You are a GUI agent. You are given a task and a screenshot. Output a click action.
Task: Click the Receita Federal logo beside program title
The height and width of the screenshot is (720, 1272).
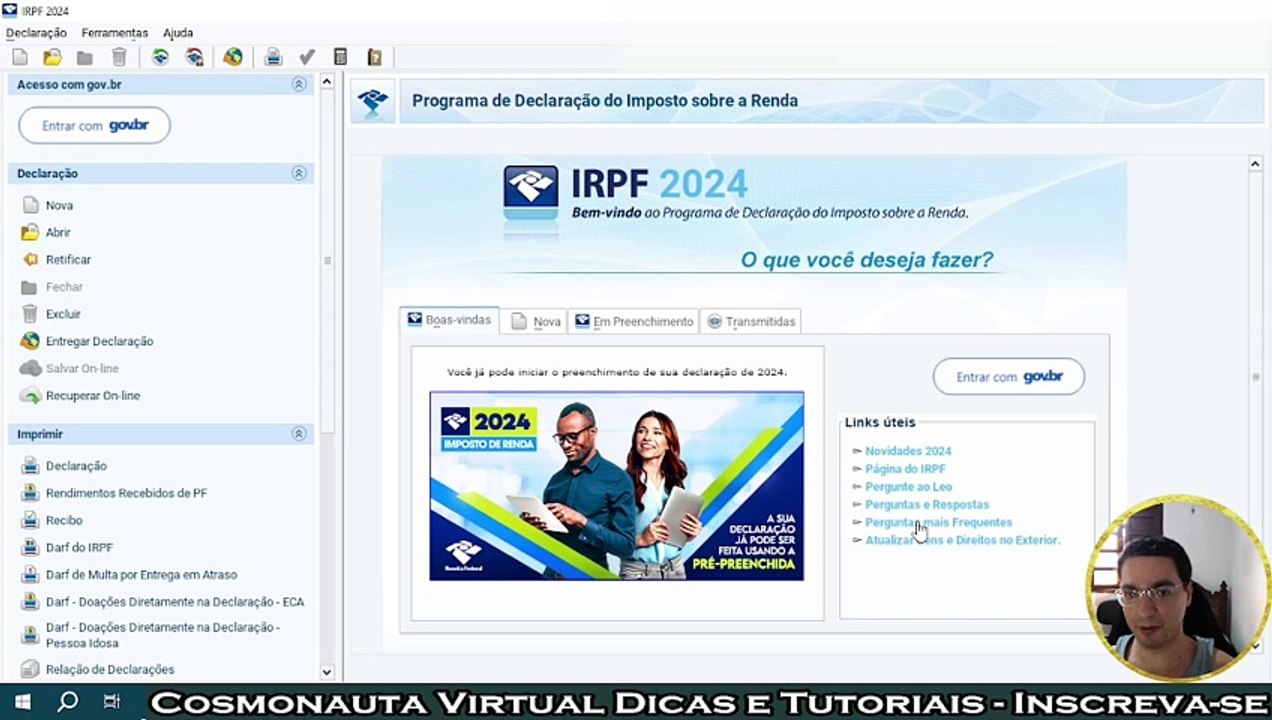[x=373, y=101]
